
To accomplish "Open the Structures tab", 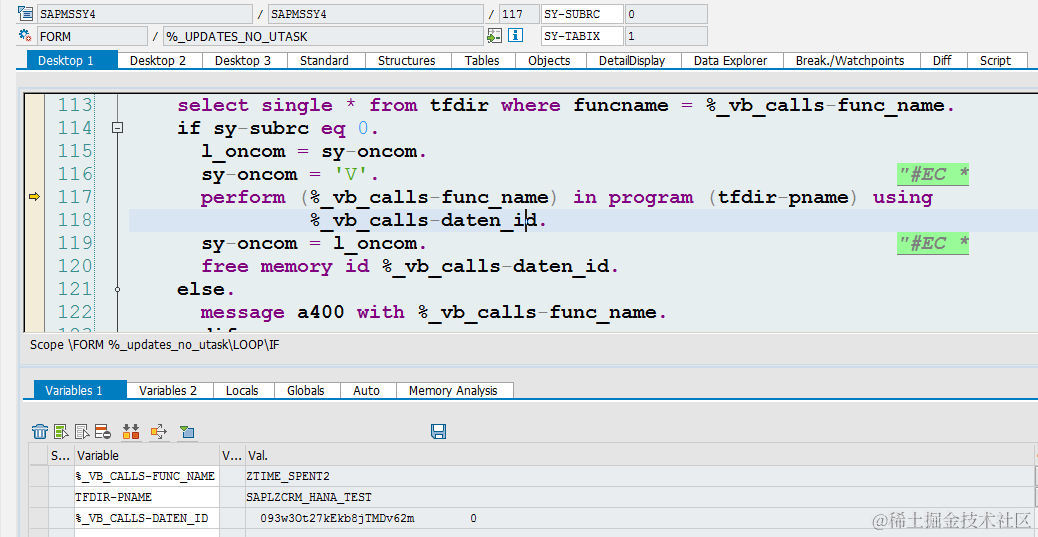I will tap(406, 60).
